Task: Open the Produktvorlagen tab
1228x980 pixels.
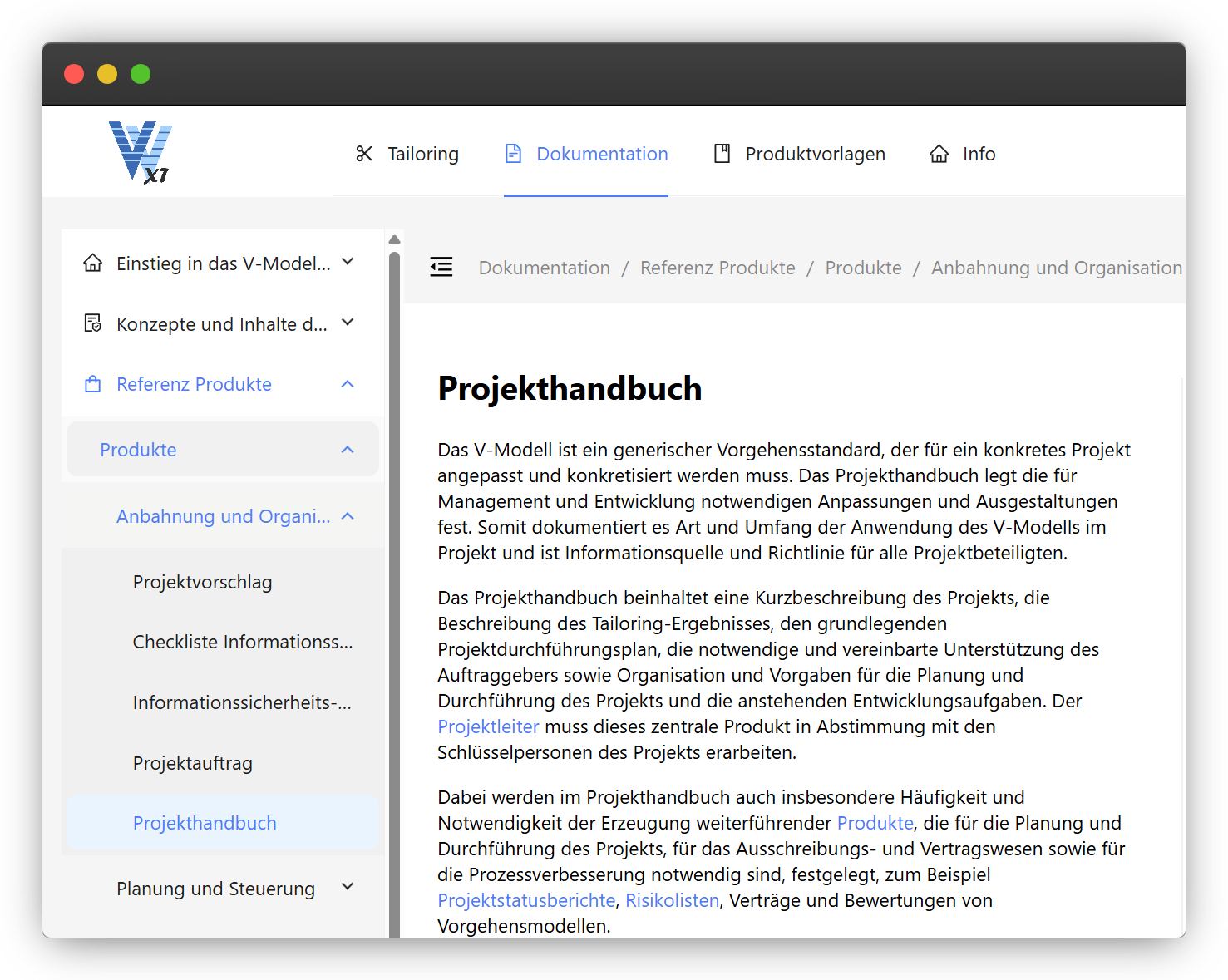Action: [x=799, y=154]
